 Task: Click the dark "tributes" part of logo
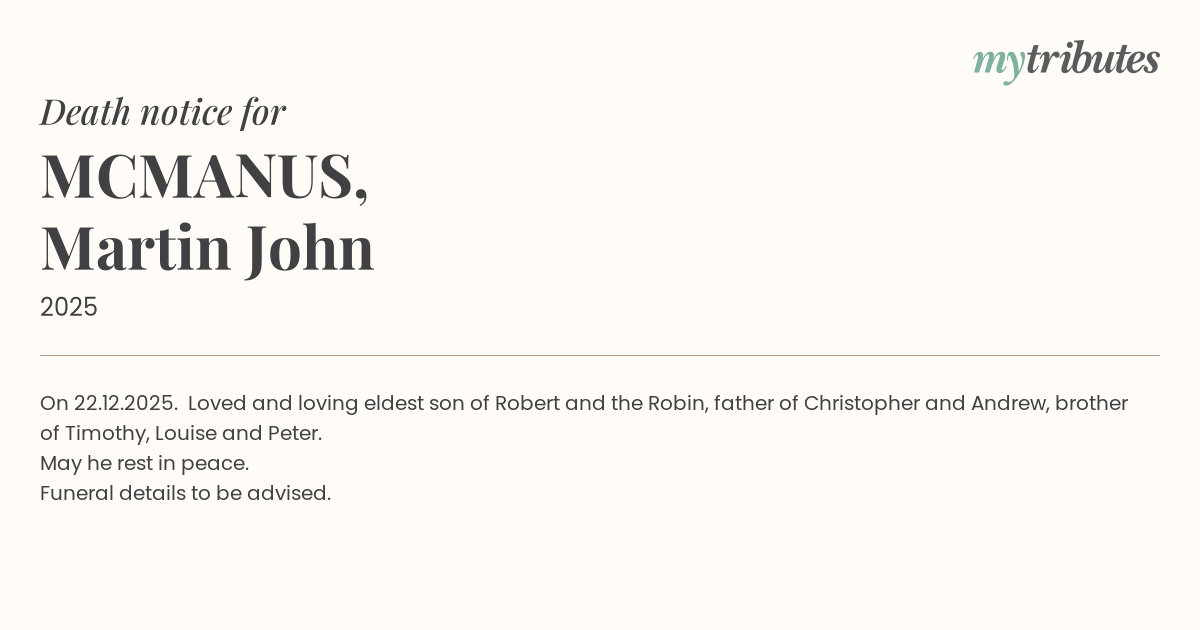click(x=1092, y=59)
